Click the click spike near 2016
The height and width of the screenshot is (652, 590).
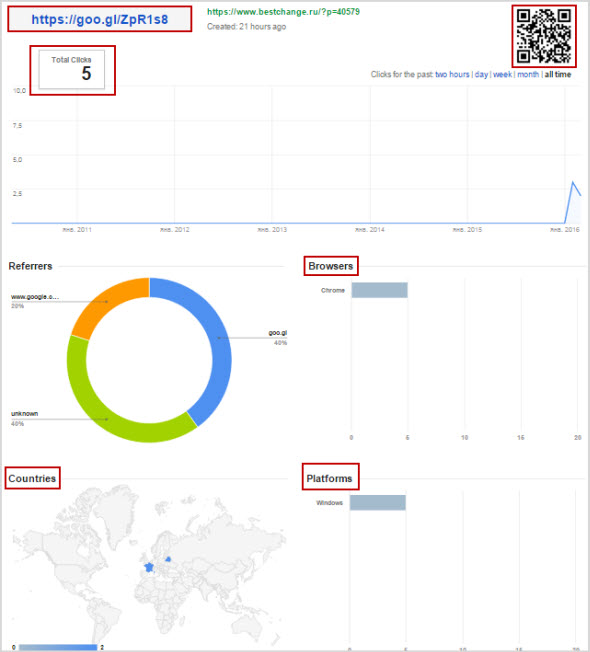[573, 183]
